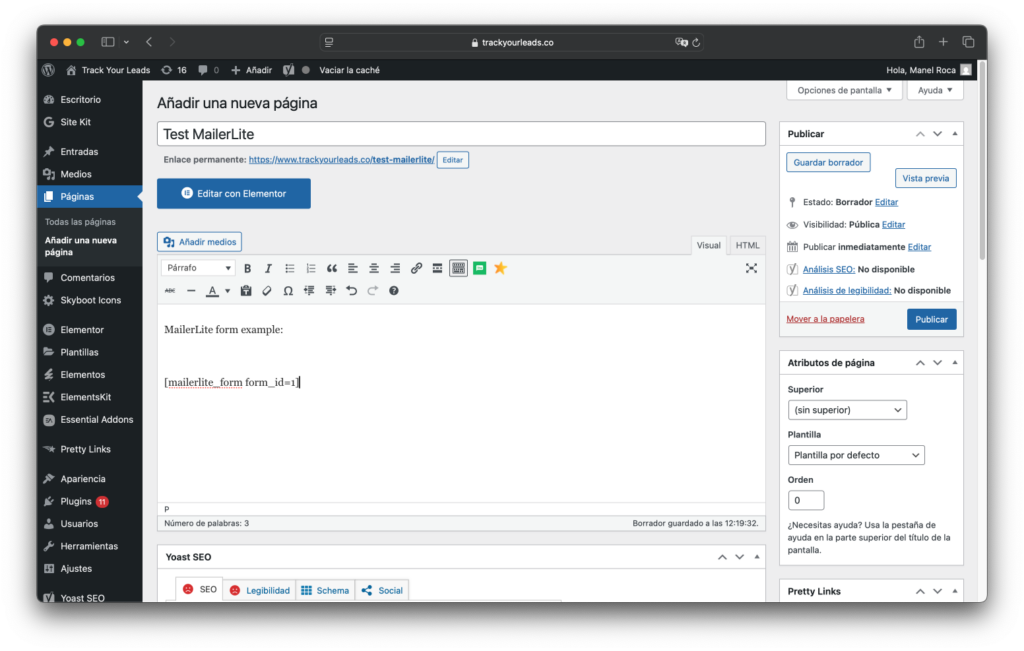Undo last edit
Image resolution: width=1024 pixels, height=651 pixels.
pos(351,291)
